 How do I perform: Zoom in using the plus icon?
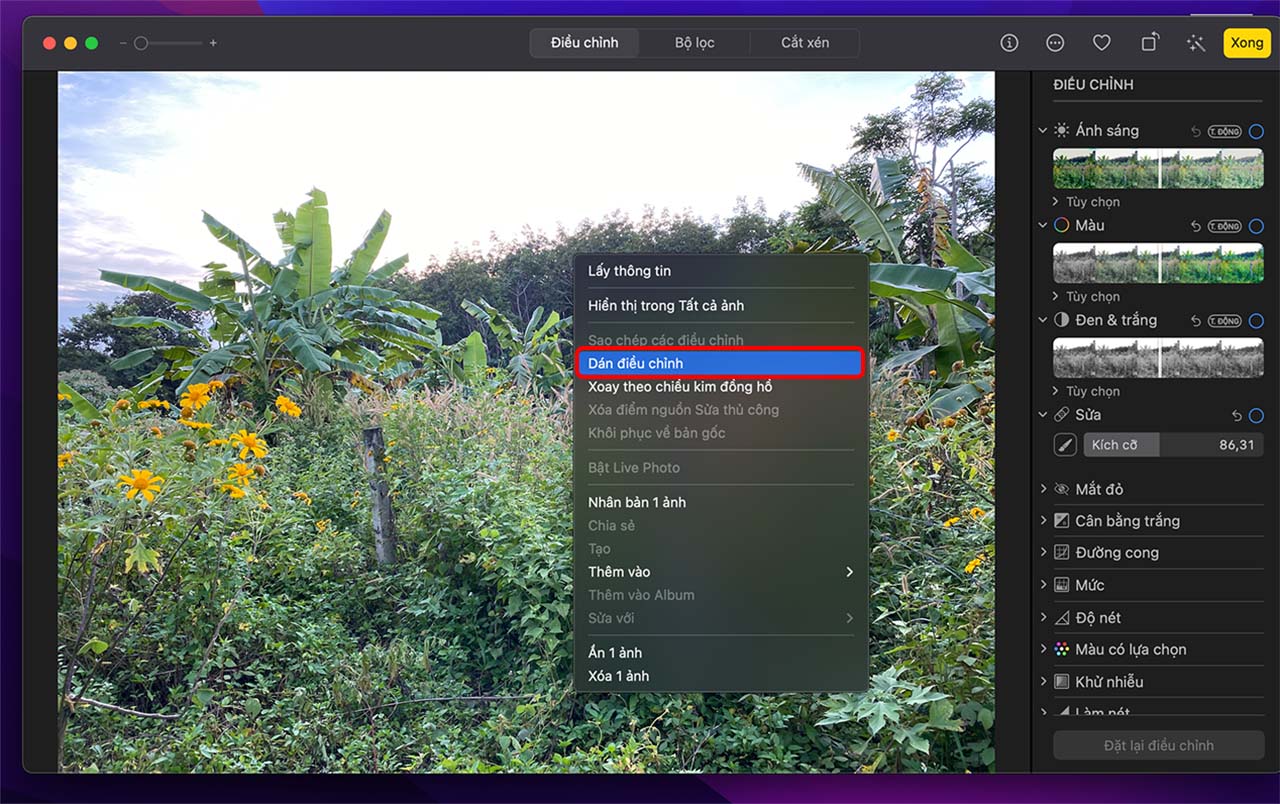(x=213, y=43)
